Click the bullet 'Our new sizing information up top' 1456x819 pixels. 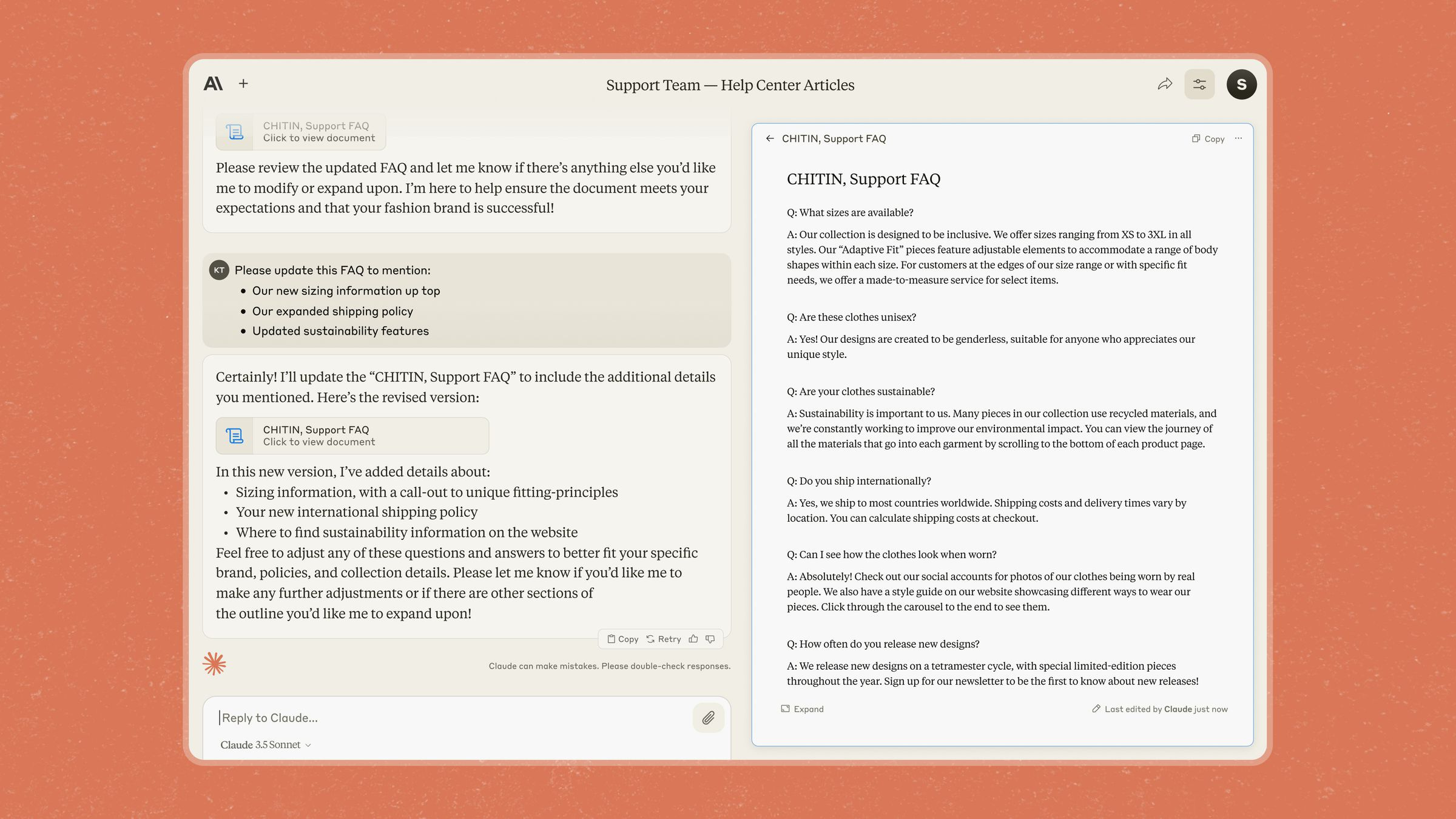[x=346, y=291]
